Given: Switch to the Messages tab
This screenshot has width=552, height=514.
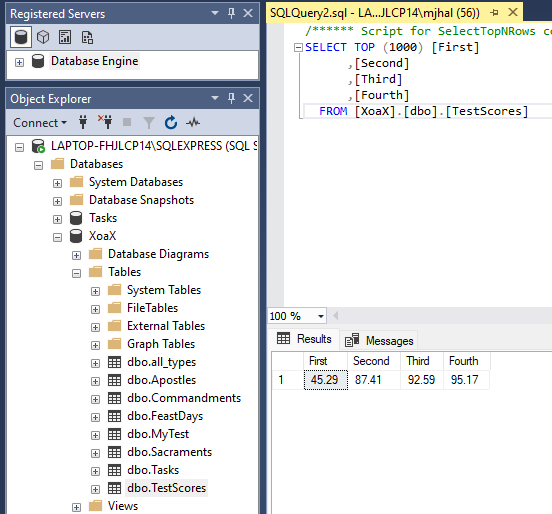Looking at the screenshot, I should point(380,340).
